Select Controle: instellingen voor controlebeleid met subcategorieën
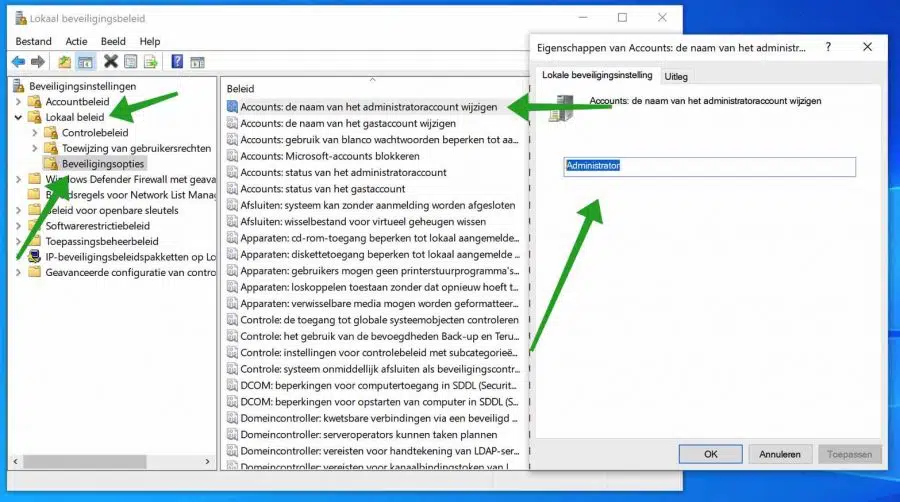Image resolution: width=900 pixels, height=502 pixels. 379,352
